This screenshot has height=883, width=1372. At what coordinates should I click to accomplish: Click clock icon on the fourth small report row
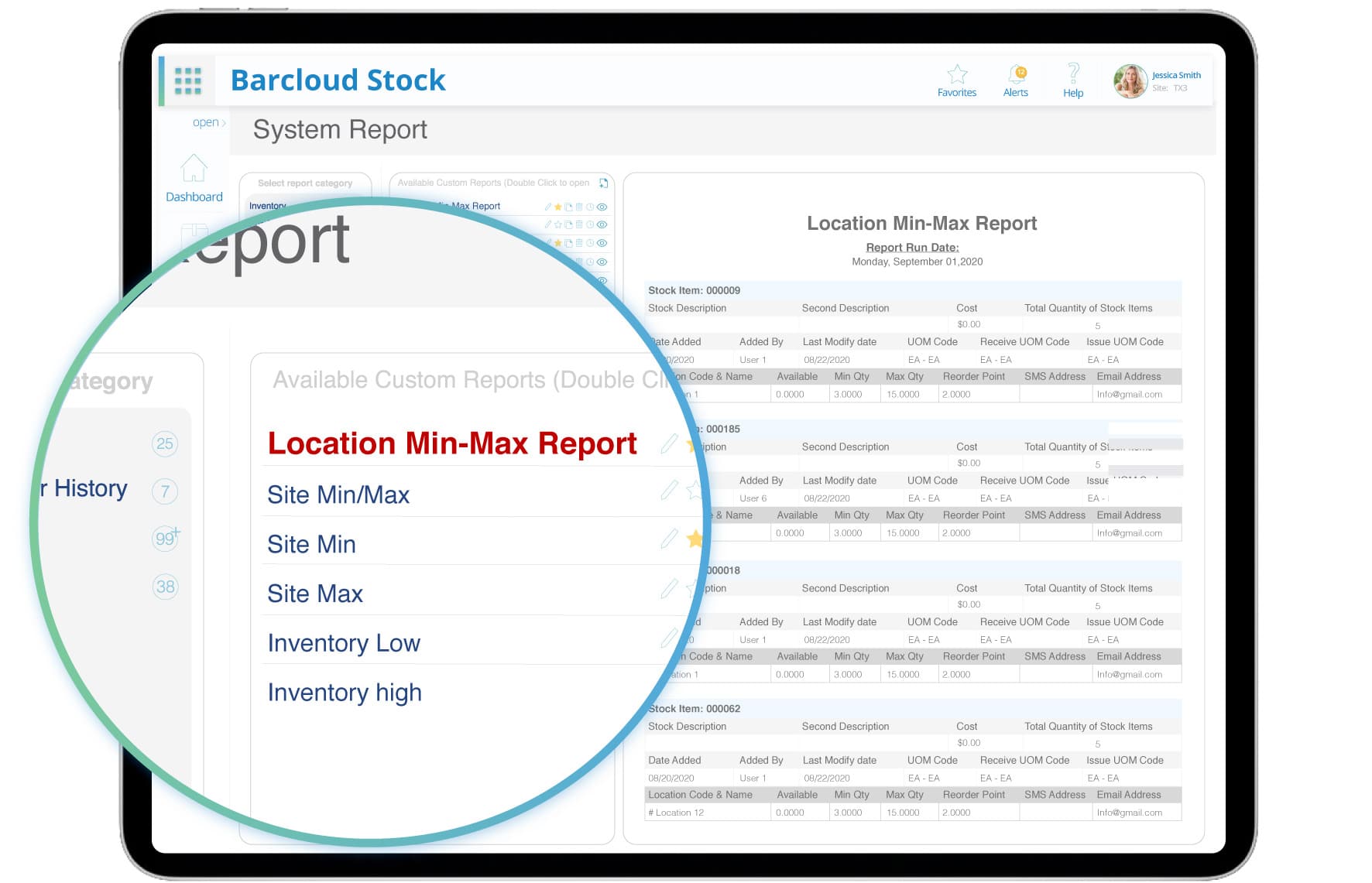coord(590,262)
